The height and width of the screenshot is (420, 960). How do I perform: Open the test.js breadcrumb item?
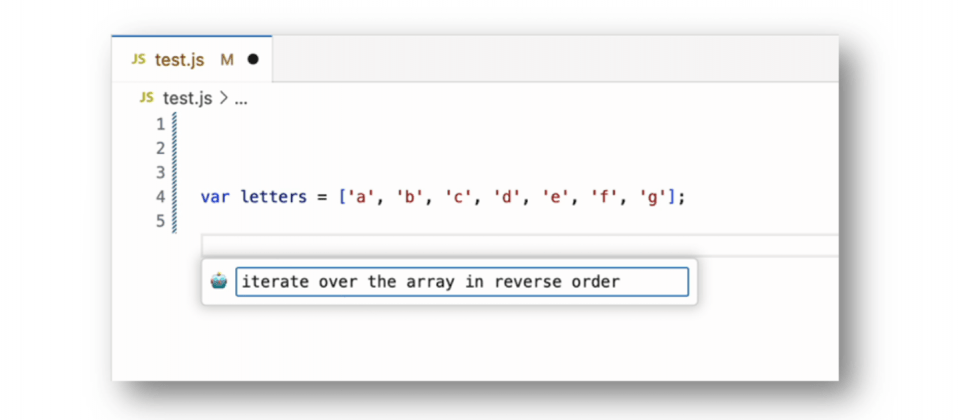tap(187, 98)
